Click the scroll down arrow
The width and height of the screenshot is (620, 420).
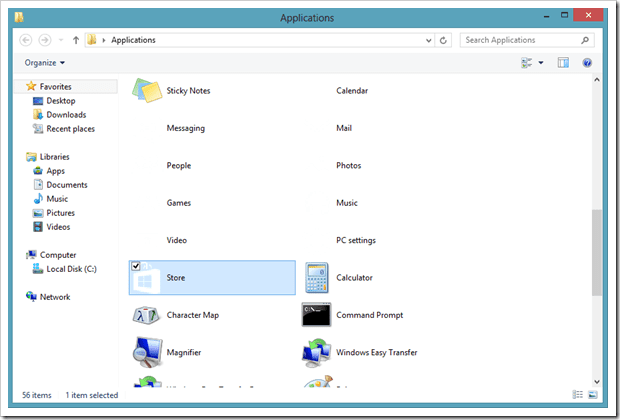coord(597,382)
